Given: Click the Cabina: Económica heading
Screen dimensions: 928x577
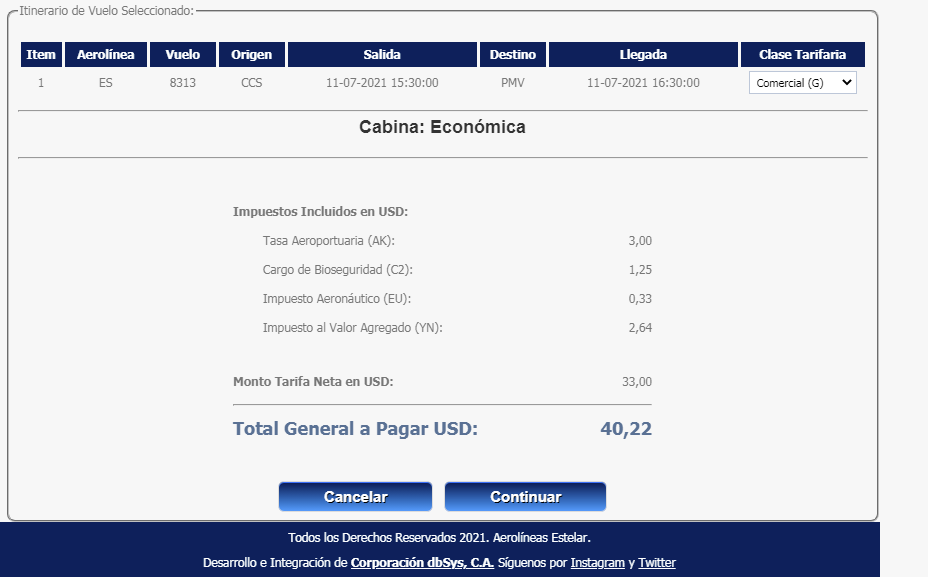Looking at the screenshot, I should pyautogui.click(x=442, y=127).
